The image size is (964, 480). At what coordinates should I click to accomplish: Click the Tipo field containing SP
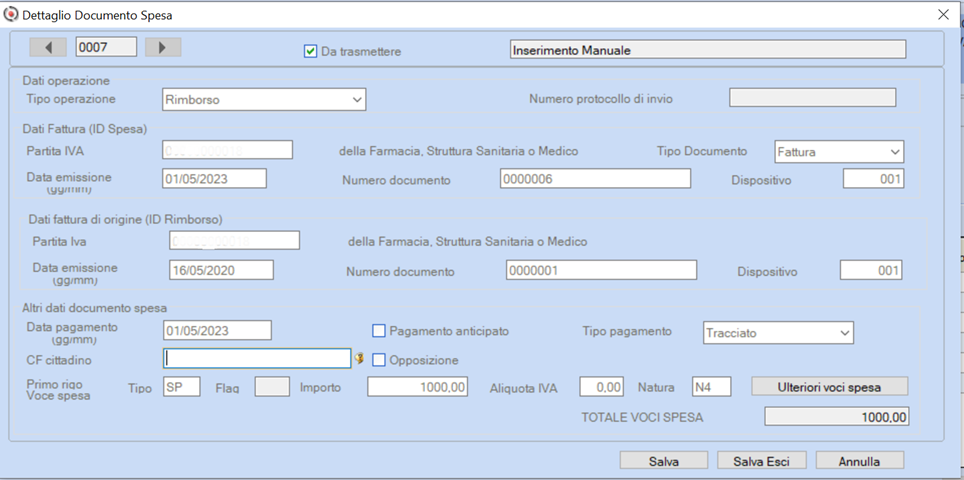click(182, 387)
